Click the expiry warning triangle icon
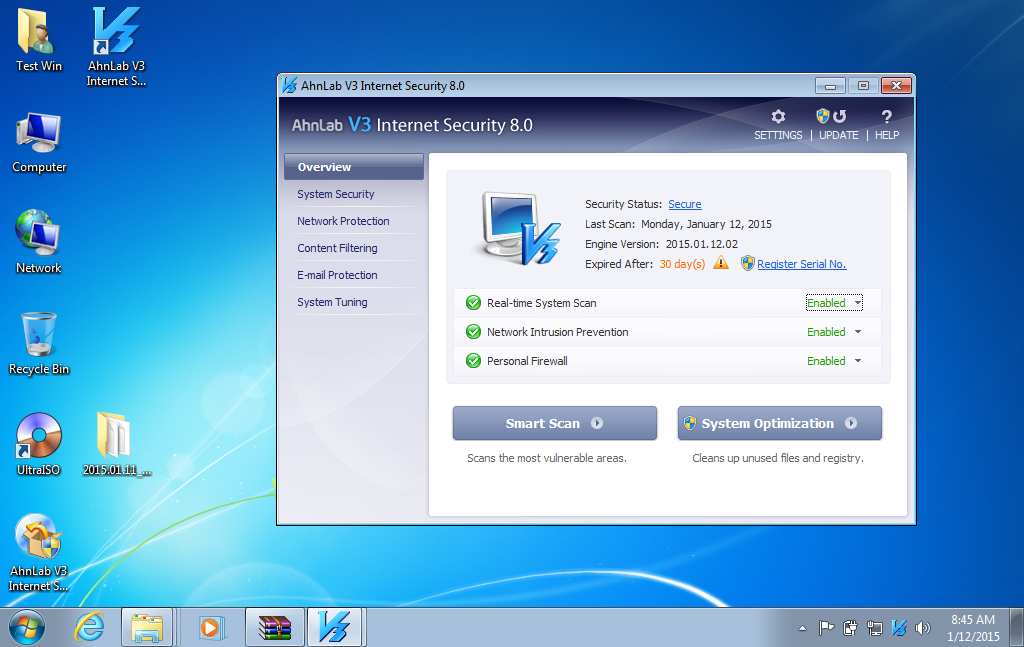 (721, 263)
